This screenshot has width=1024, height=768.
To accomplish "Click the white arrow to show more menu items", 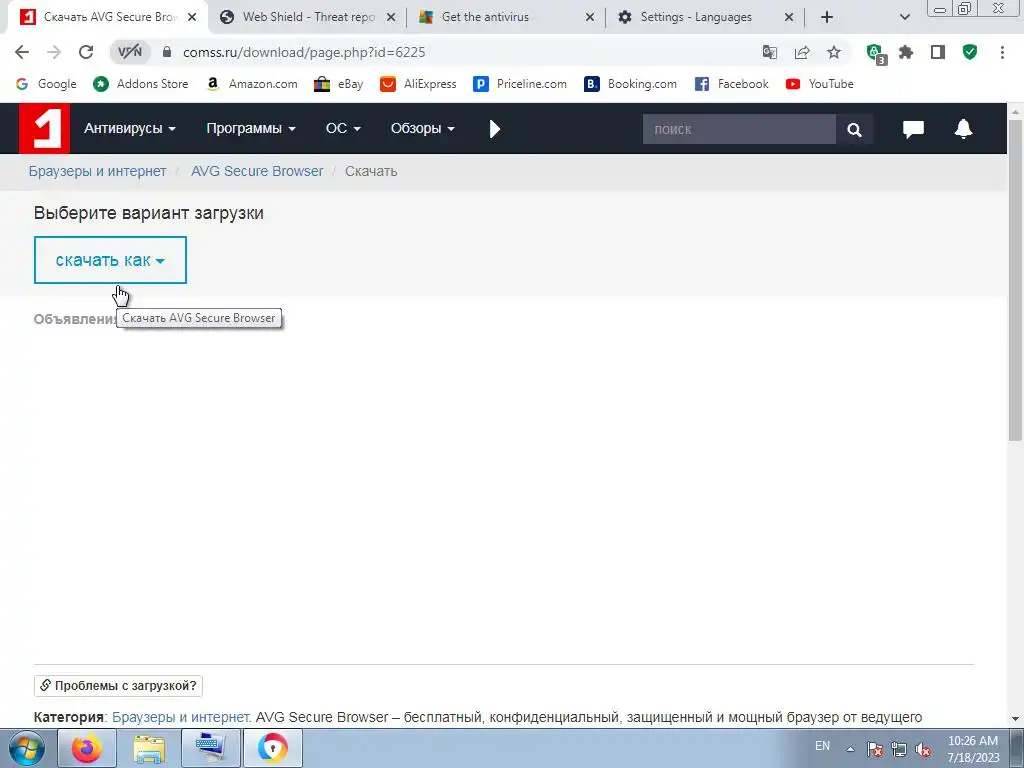I will click(494, 129).
